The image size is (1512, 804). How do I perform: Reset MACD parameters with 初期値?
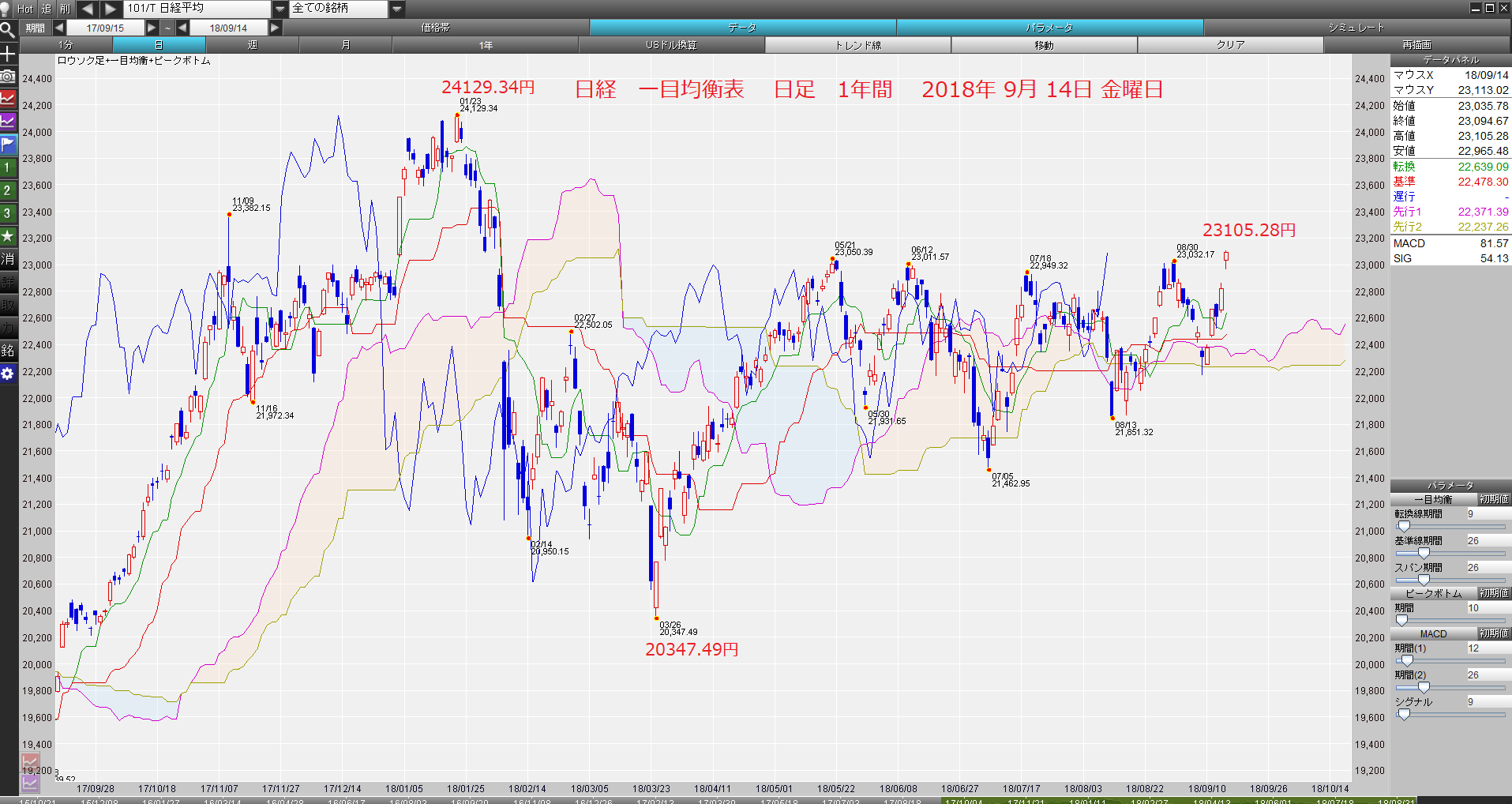pos(1494,633)
